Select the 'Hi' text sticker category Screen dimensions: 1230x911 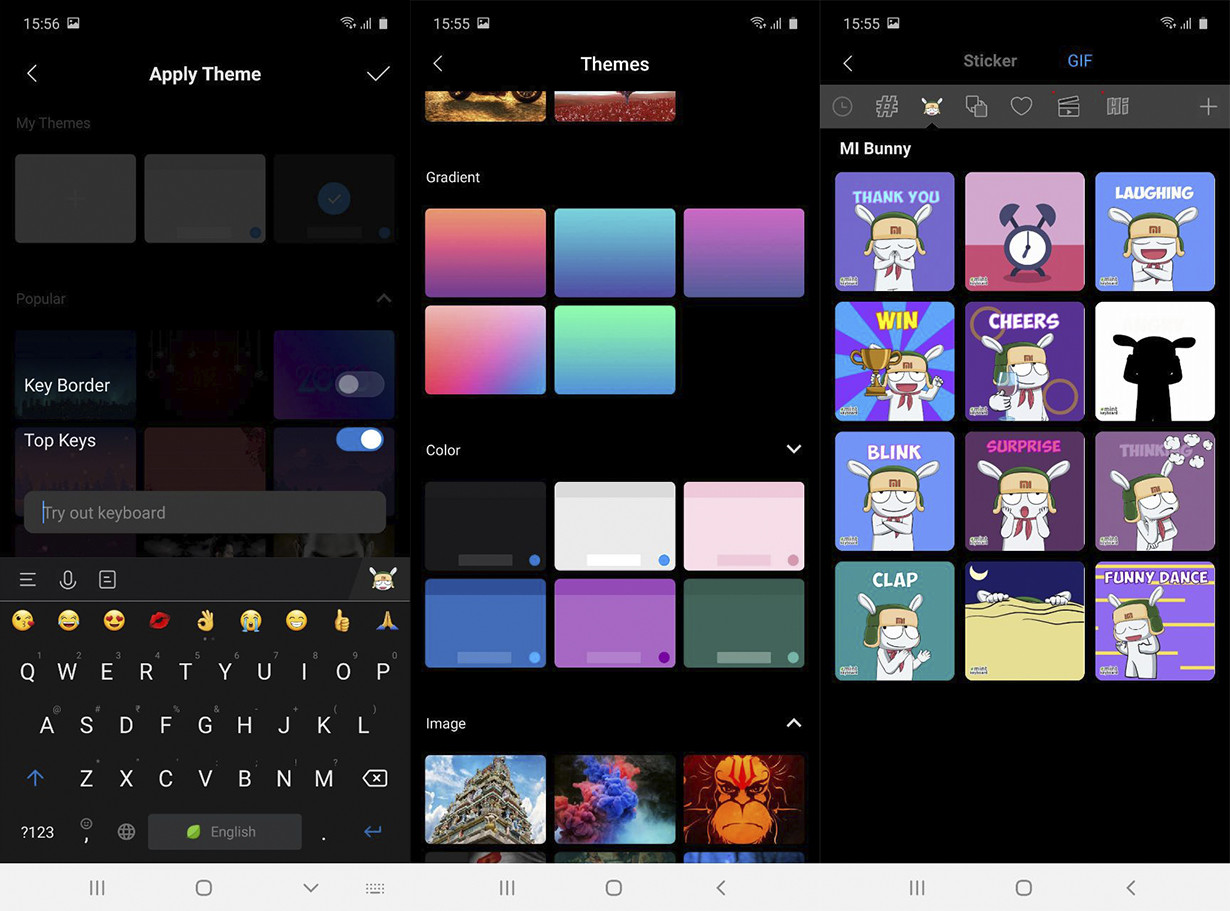point(1117,106)
